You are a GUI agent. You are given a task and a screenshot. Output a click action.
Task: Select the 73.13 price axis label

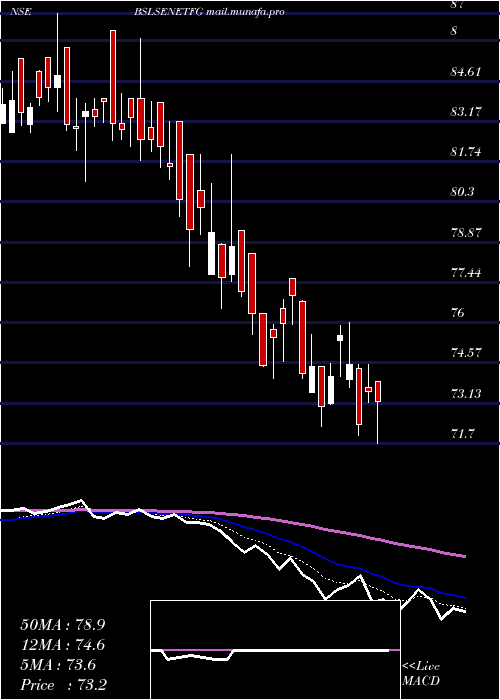(466, 394)
